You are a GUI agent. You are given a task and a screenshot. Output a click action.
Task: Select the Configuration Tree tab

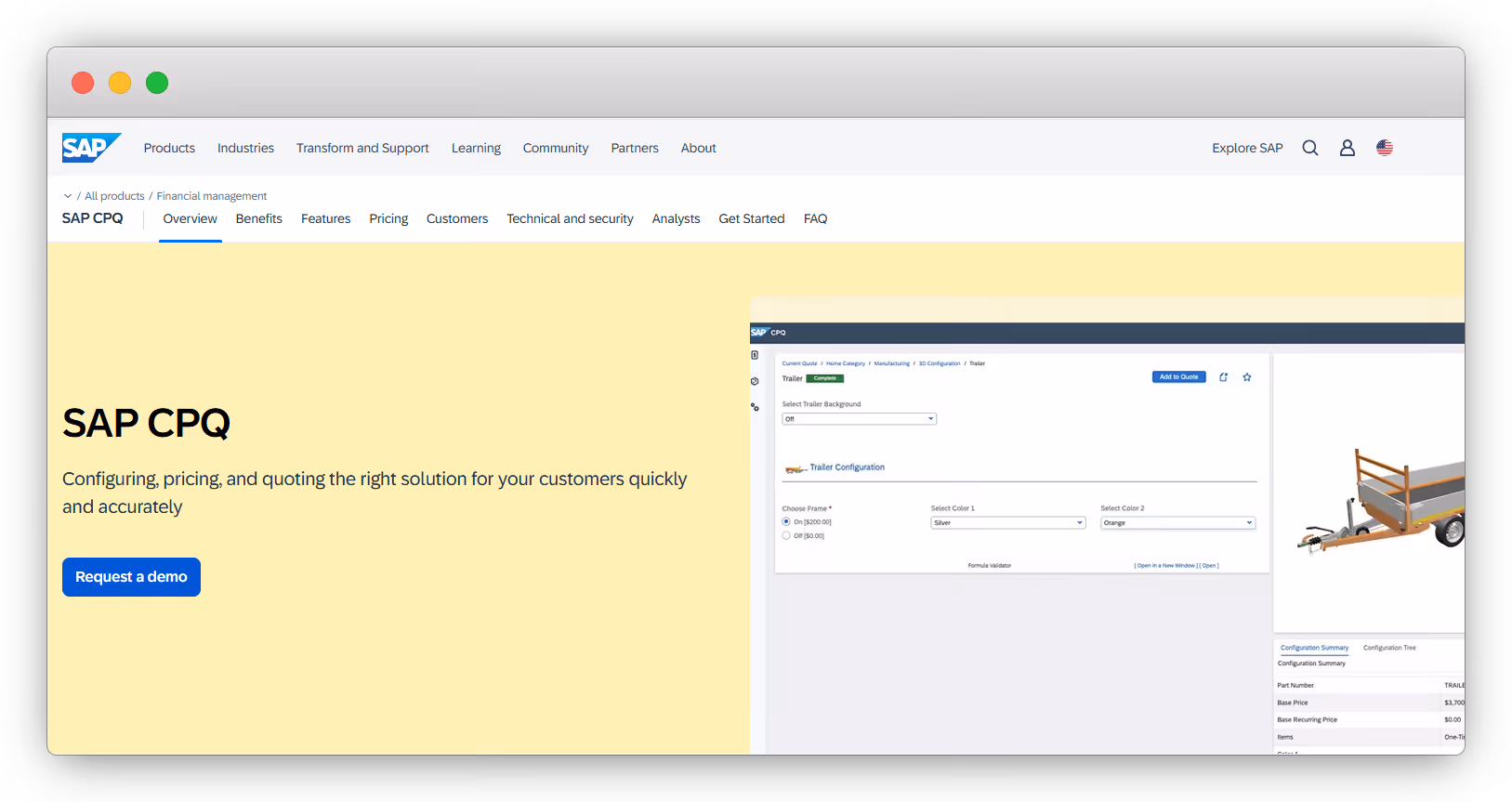click(x=1389, y=648)
